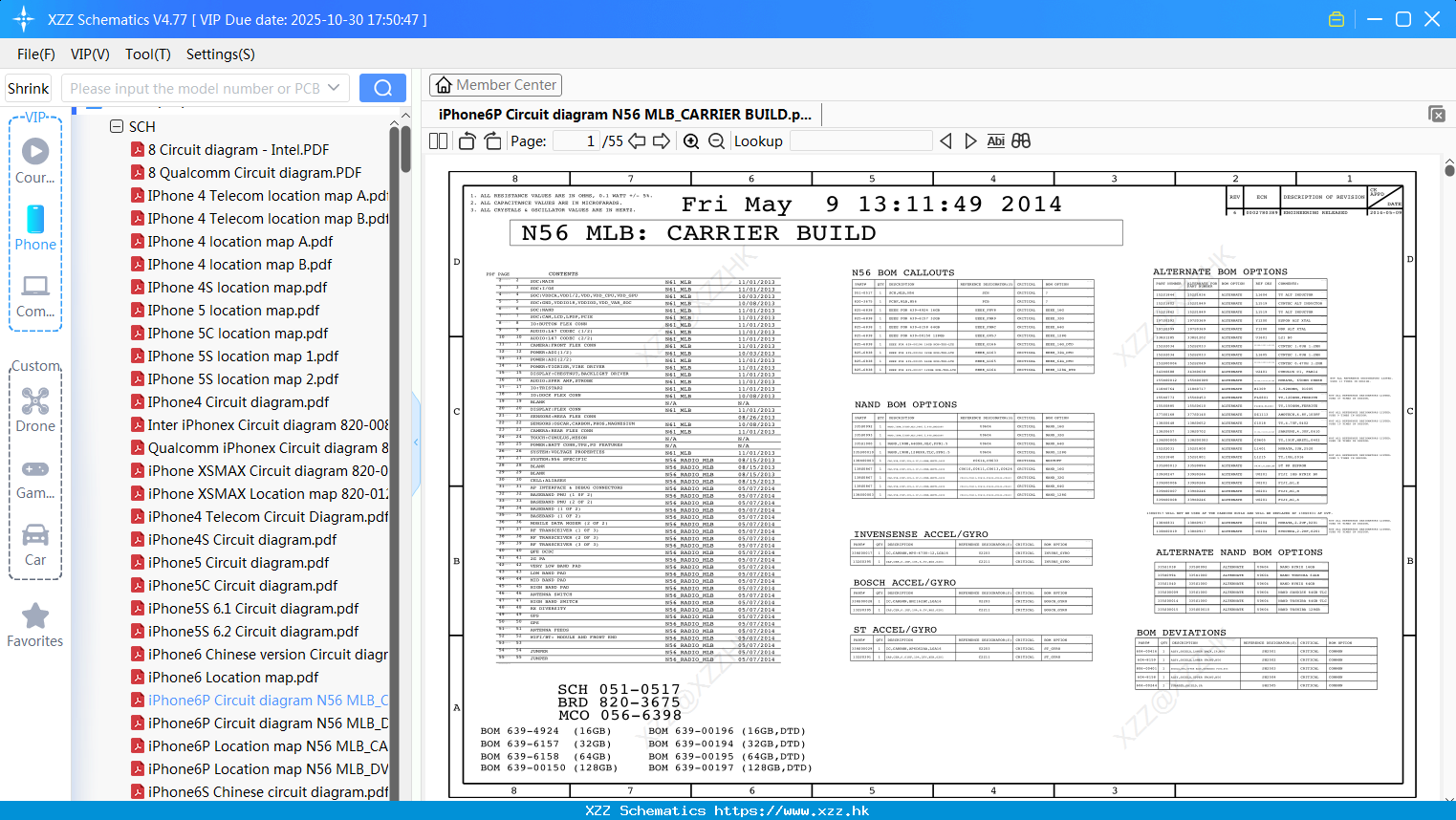Click the page number input field
This screenshot has height=820, width=1456.
[x=576, y=140]
